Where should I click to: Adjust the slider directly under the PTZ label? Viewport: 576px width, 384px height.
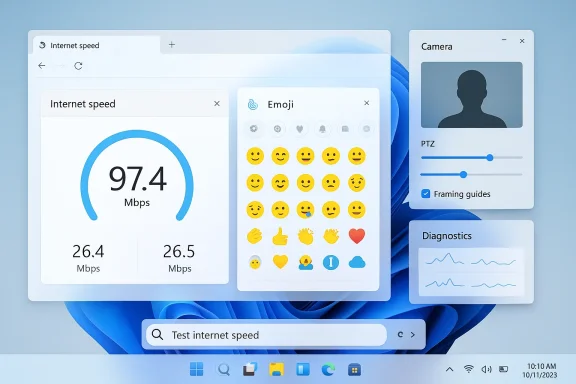472,158
